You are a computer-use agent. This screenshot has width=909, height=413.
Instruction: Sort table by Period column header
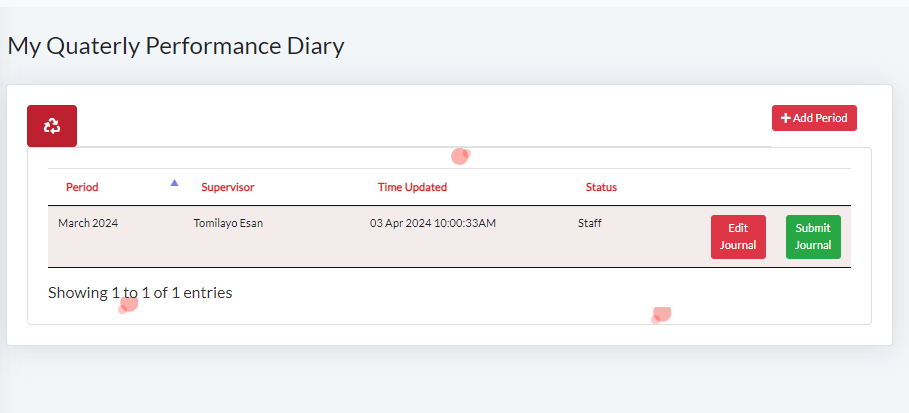pyautogui.click(x=82, y=187)
